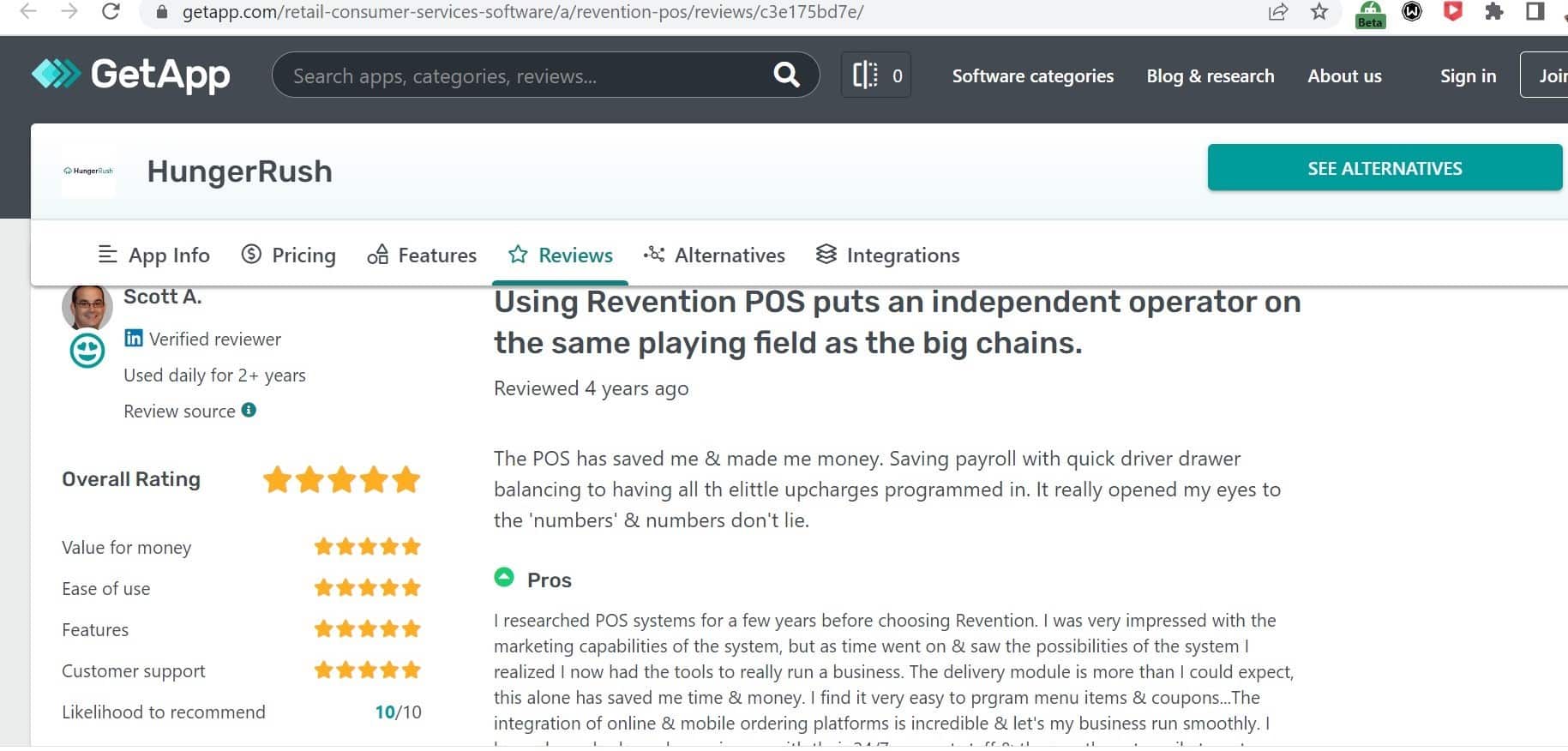Click SEE ALTERNATIVES button
The width and height of the screenshot is (1568, 751).
pos(1385,168)
